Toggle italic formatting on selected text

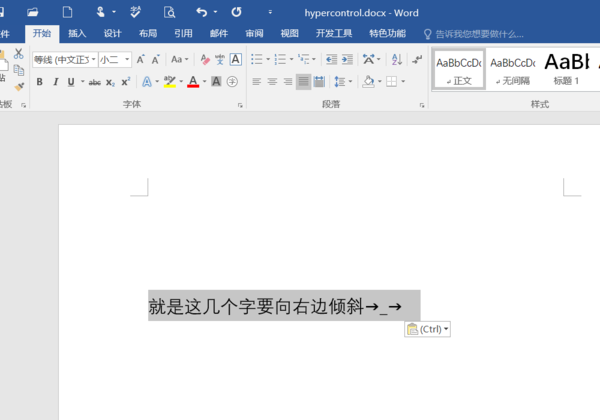click(x=55, y=82)
